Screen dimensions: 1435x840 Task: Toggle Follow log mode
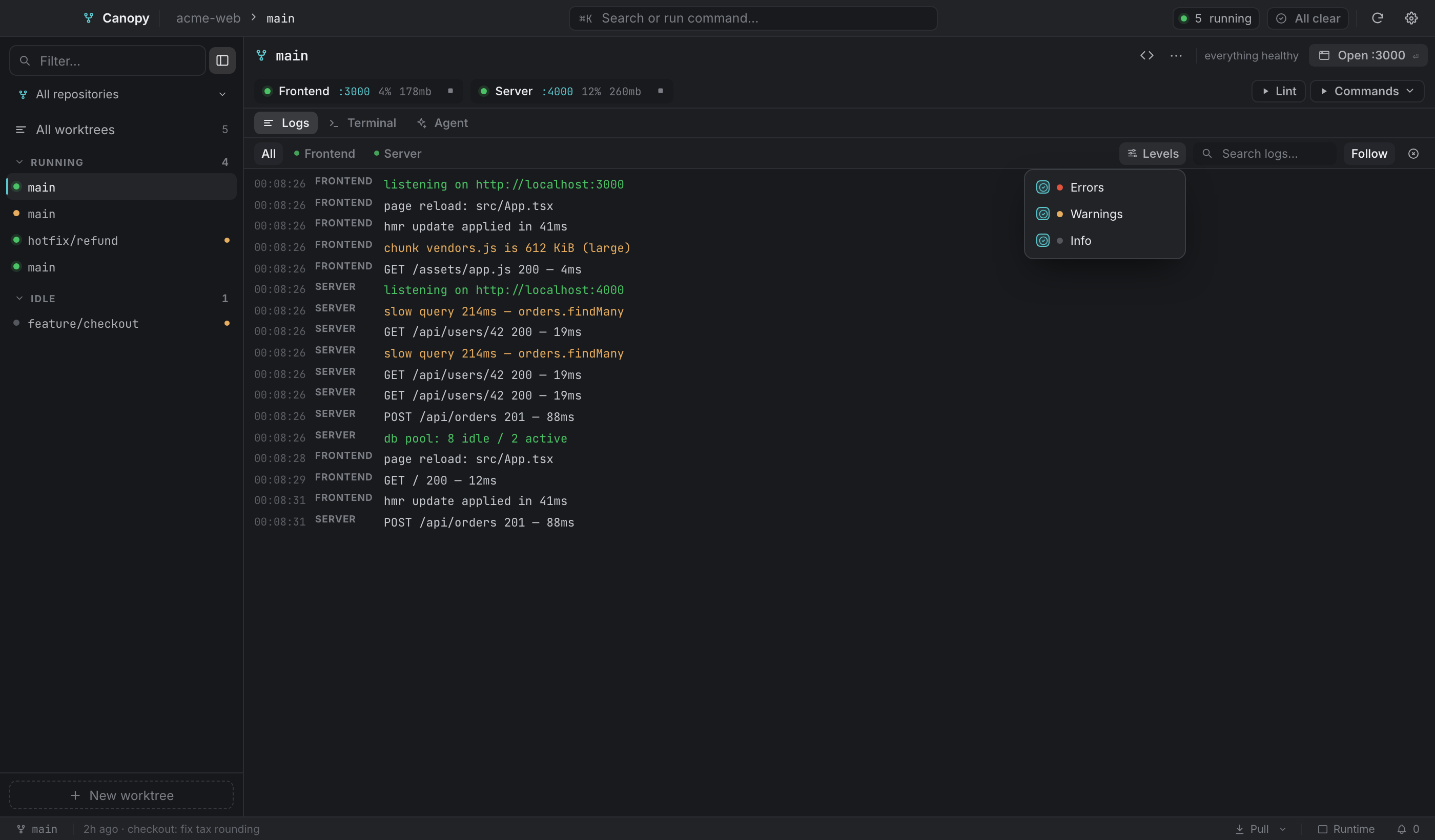tap(1369, 154)
